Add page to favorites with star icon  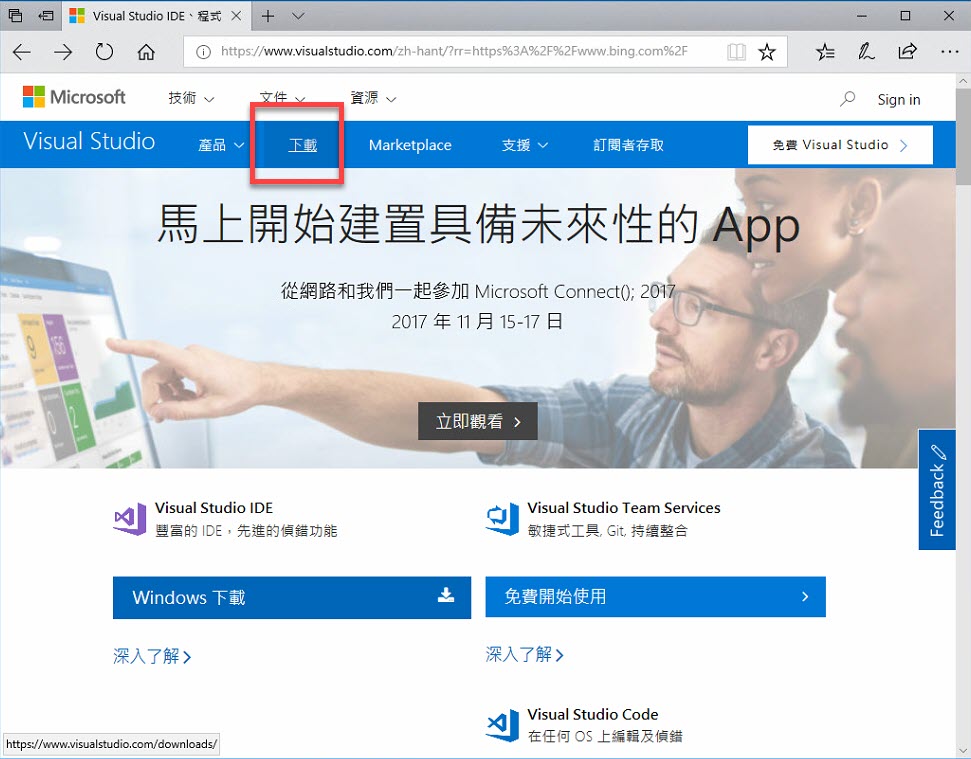[x=767, y=52]
